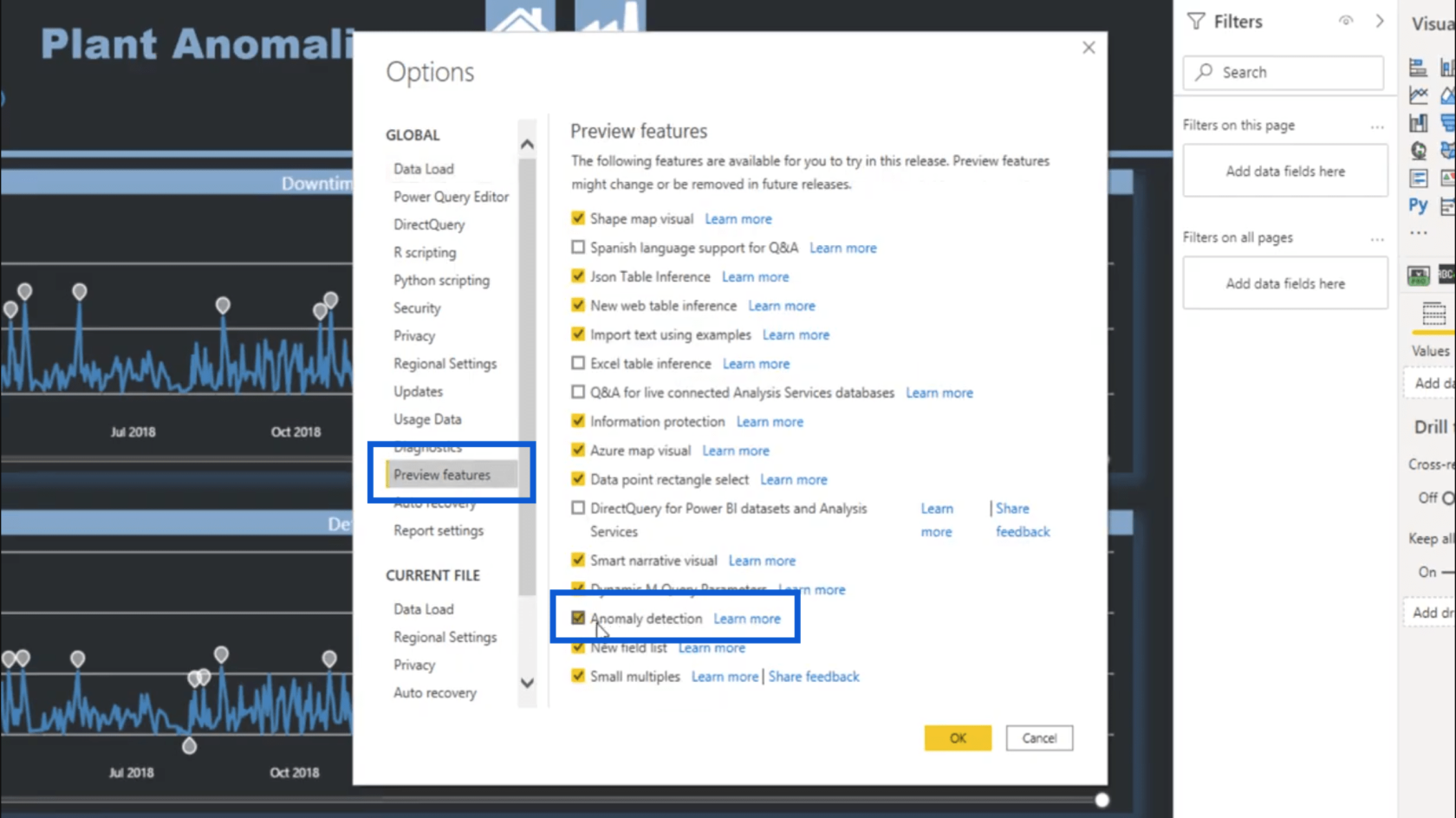Image resolution: width=1456 pixels, height=818 pixels.
Task: Select the ribbon chart visual icon
Action: point(1418,122)
